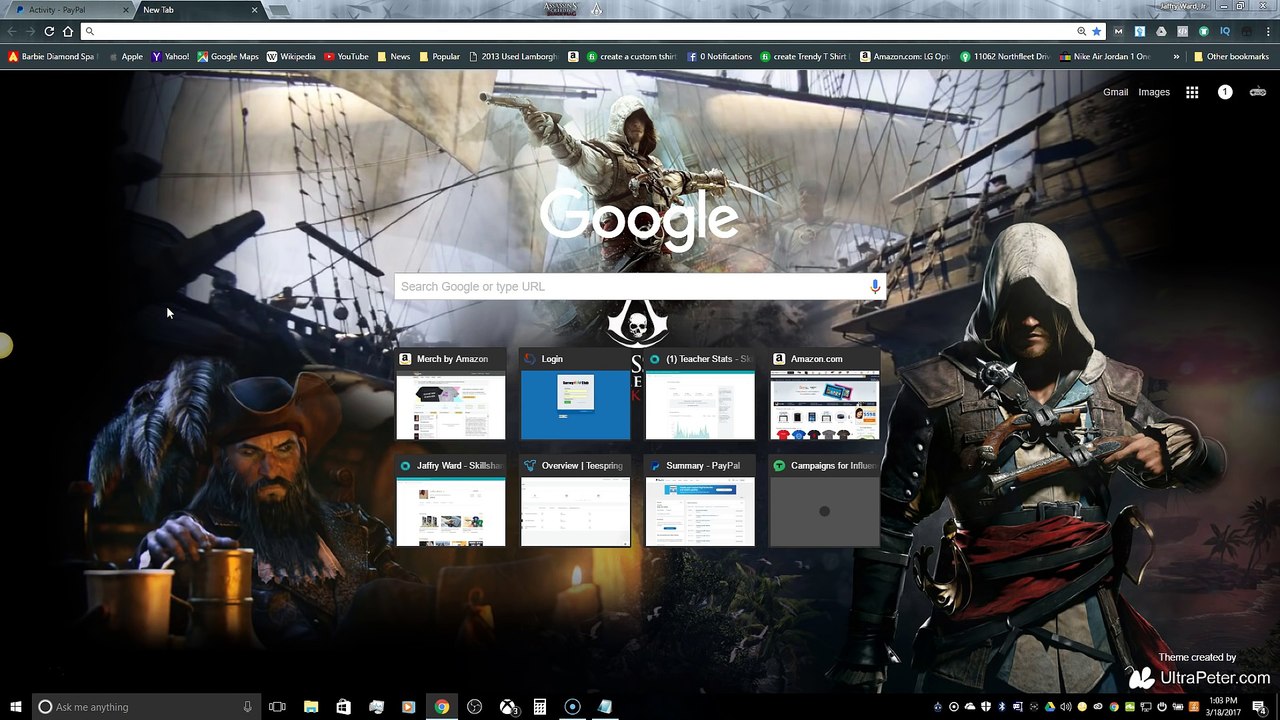Image resolution: width=1280 pixels, height=720 pixels.
Task: Open Google notifications badge showing 1
Action: [1225, 92]
